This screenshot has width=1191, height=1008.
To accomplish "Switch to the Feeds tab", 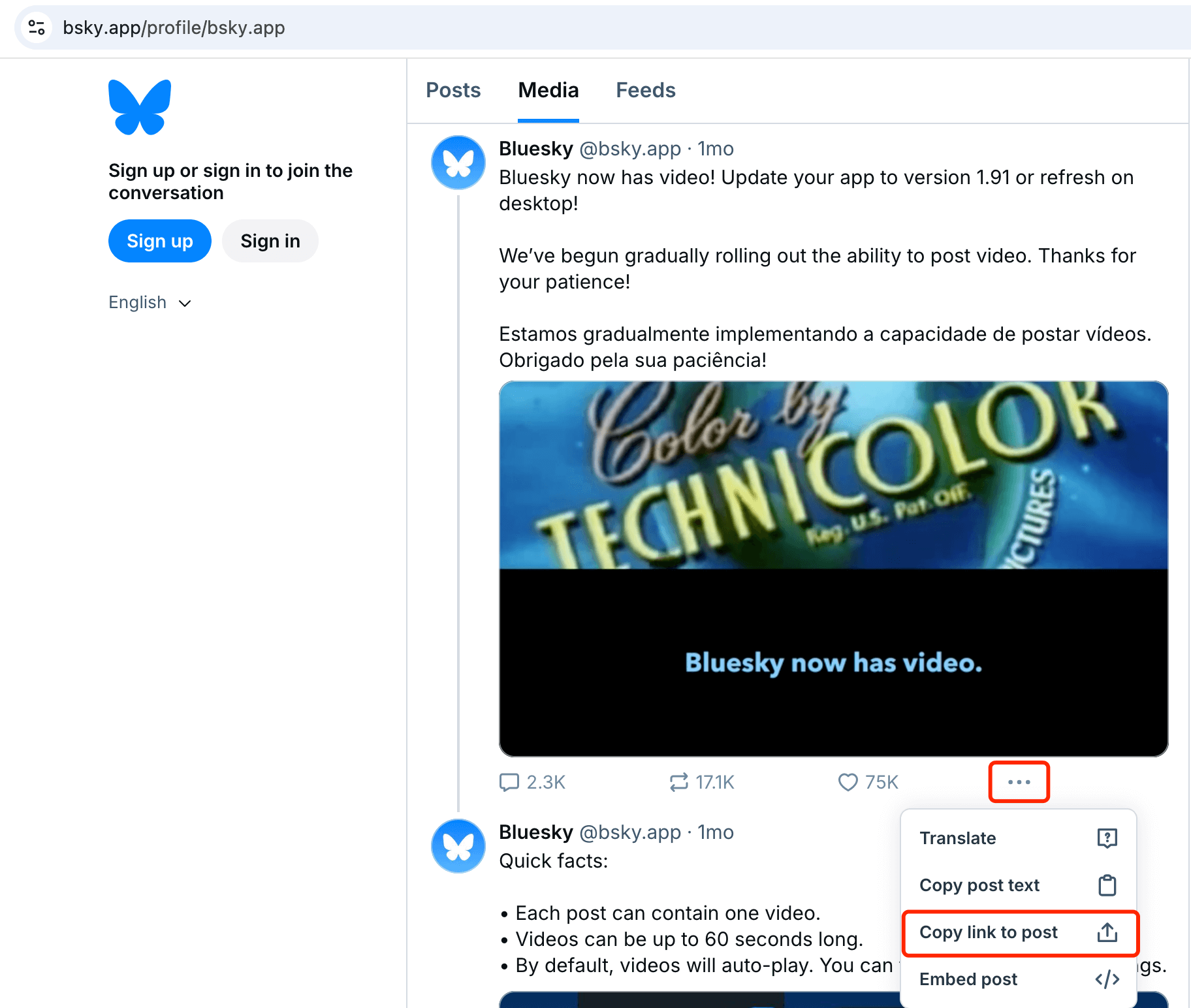I will [x=645, y=90].
